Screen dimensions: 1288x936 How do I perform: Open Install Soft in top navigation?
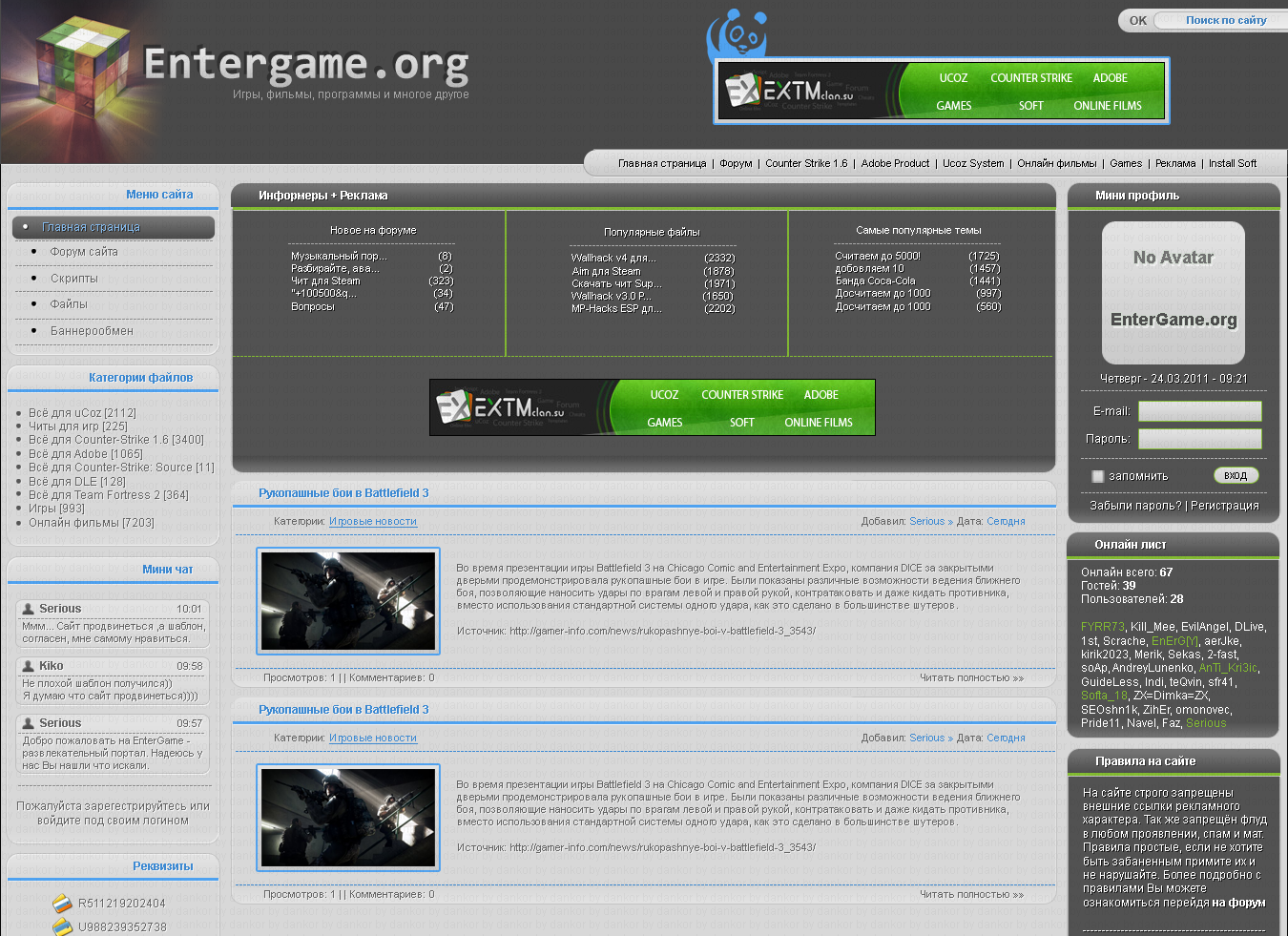[x=1233, y=163]
